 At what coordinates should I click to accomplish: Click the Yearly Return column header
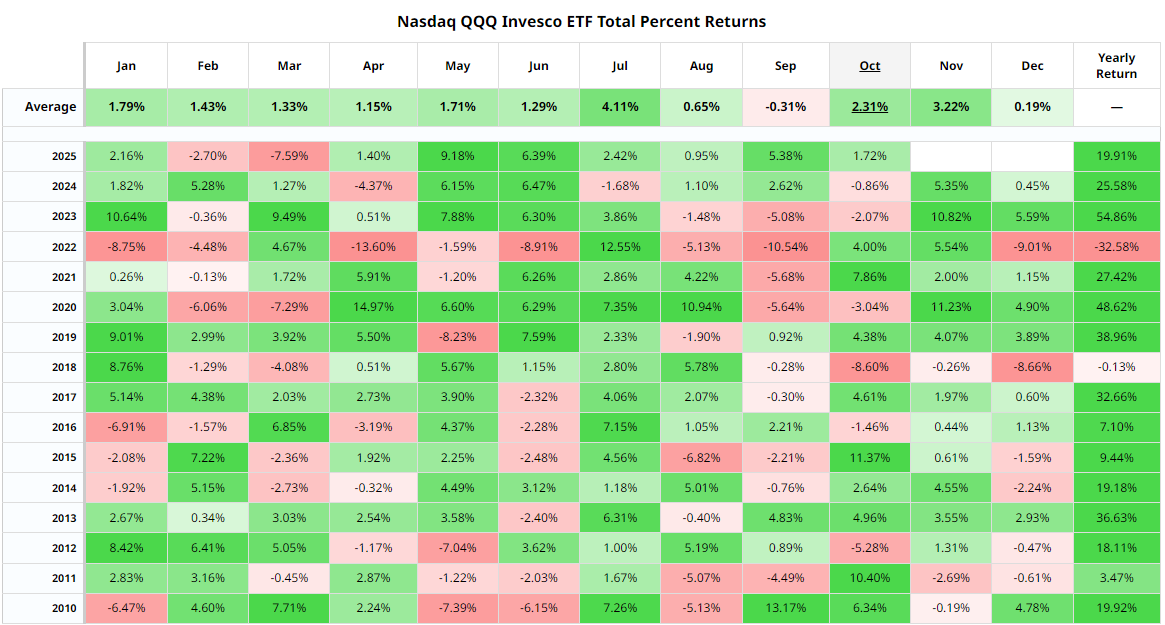pos(1116,66)
